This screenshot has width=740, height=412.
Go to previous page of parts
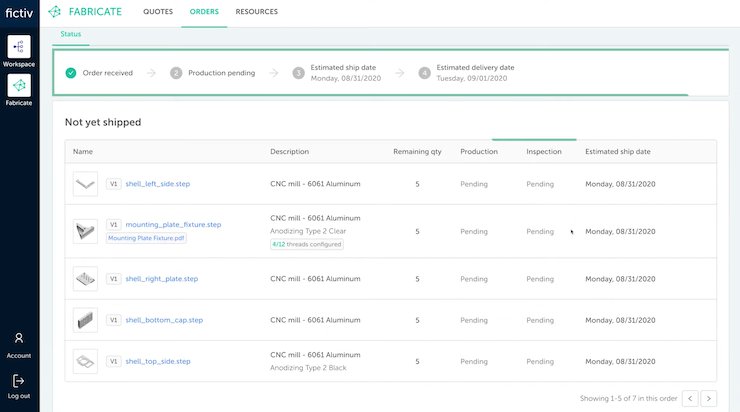[x=690, y=398]
